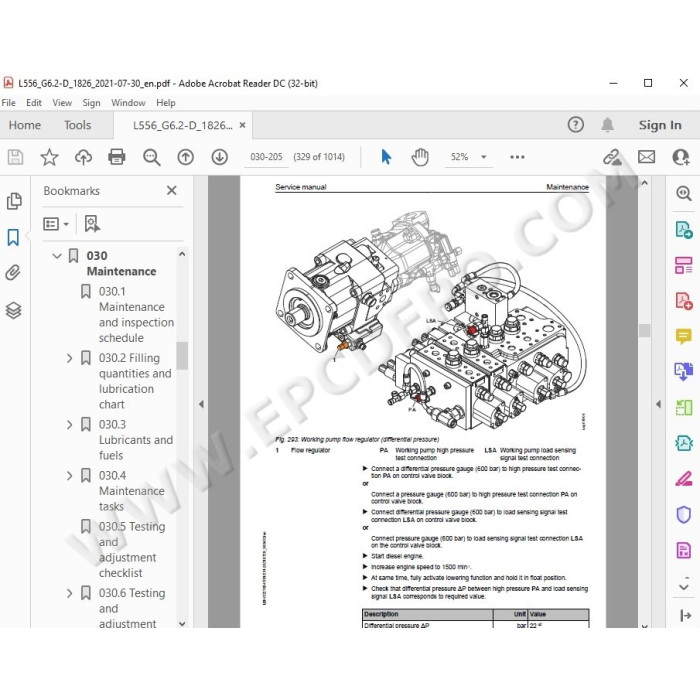The width and height of the screenshot is (700, 700).
Task: Open 030.5 Testing and adjustment checklist
Action: pyautogui.click(x=132, y=550)
